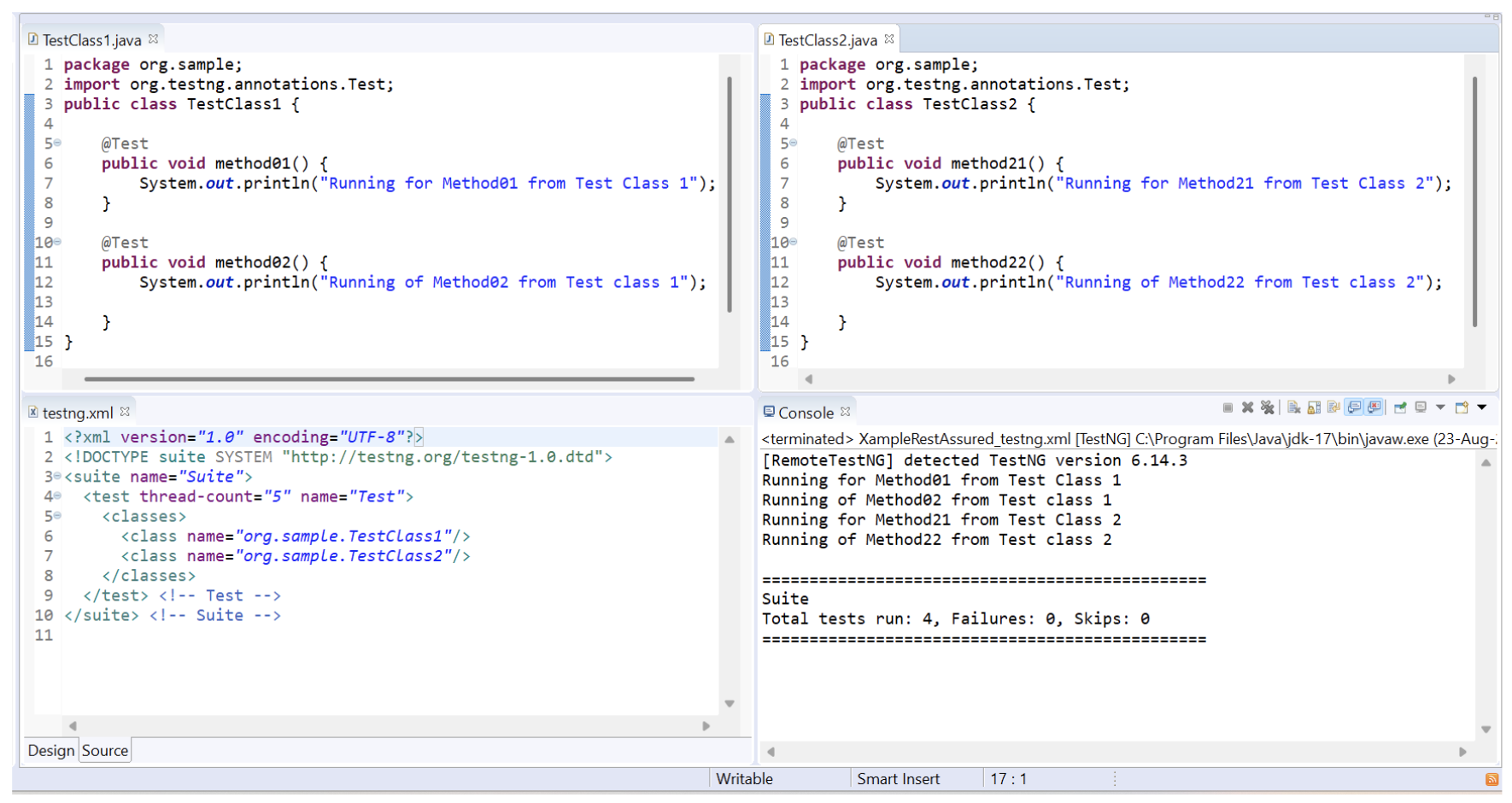Clear the Console output

pos(1293,407)
